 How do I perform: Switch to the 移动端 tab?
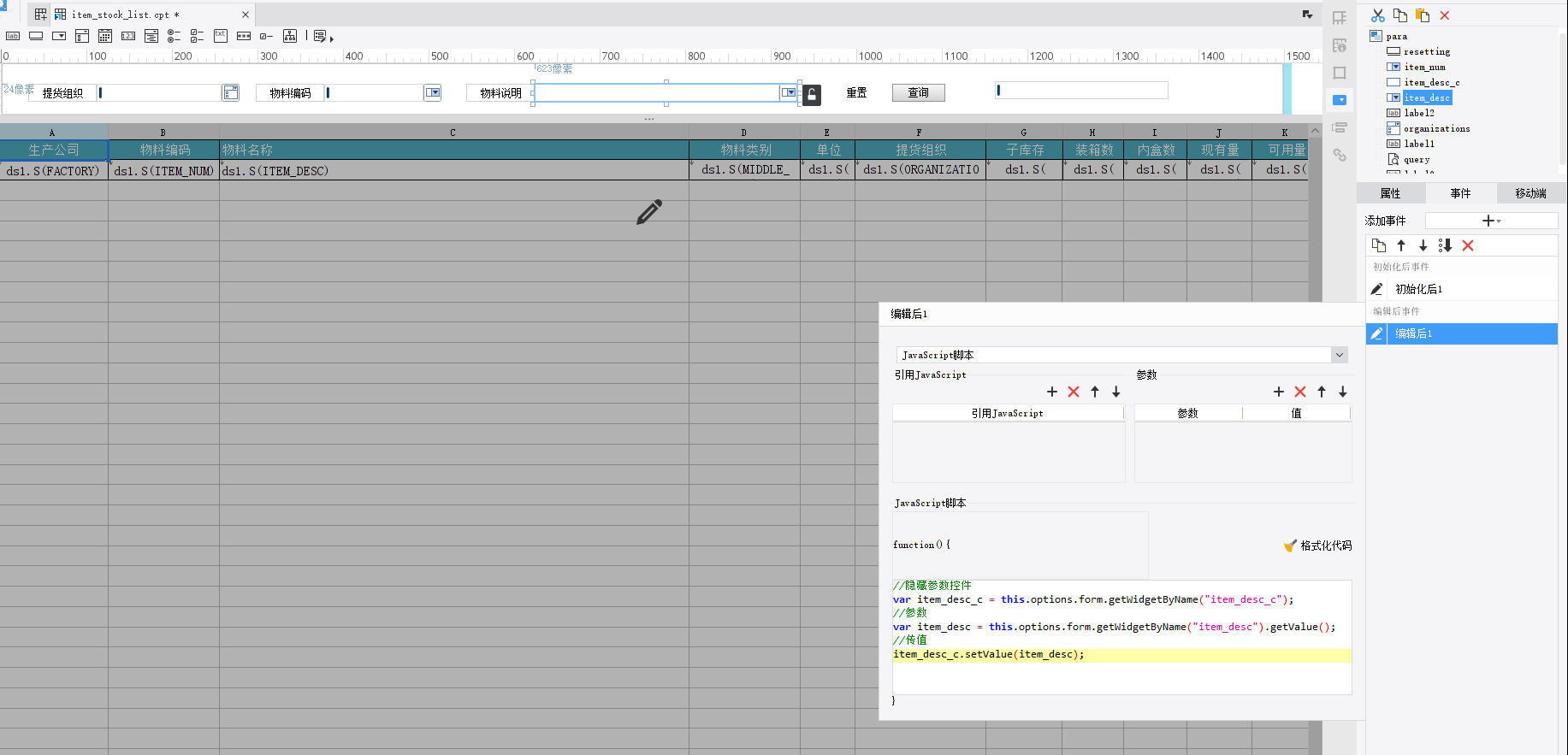(1530, 193)
